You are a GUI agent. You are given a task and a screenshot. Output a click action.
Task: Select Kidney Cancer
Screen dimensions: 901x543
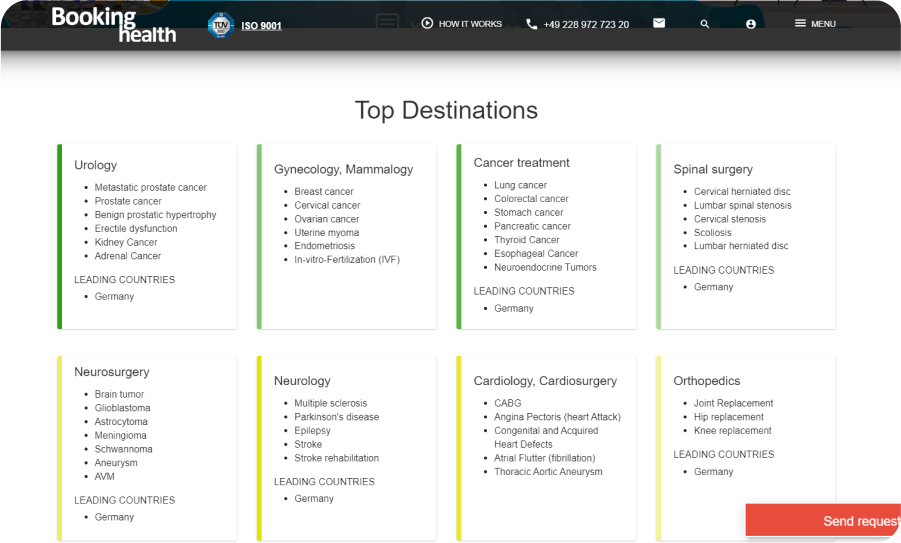click(x=126, y=242)
